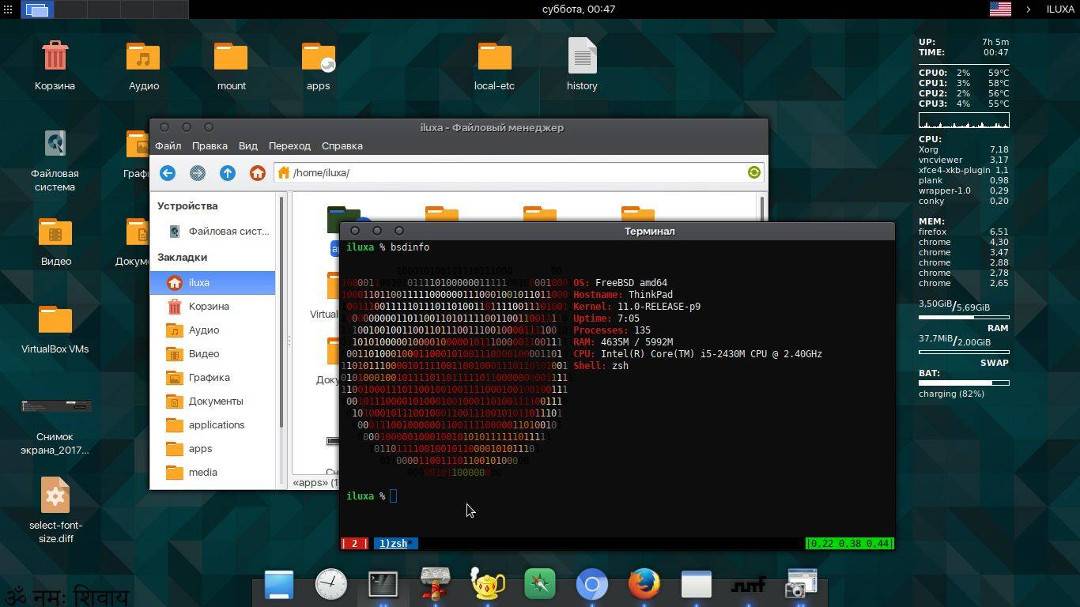The width and height of the screenshot is (1080, 607).
Task: Open the Корзина (Trash) desktop icon
Action: coord(53,55)
